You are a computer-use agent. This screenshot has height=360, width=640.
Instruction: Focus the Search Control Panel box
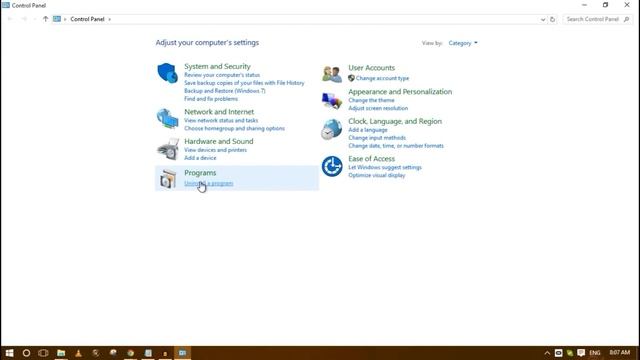pyautogui.click(x=597, y=19)
